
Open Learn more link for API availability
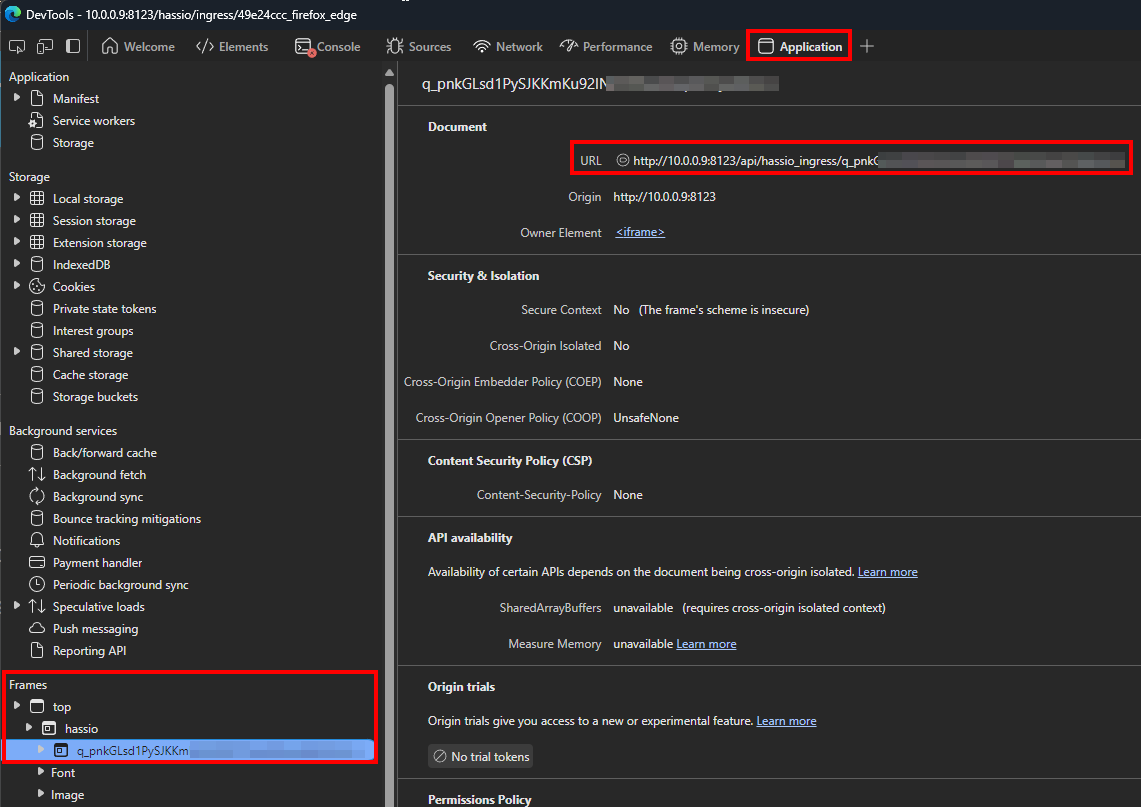[888, 572]
